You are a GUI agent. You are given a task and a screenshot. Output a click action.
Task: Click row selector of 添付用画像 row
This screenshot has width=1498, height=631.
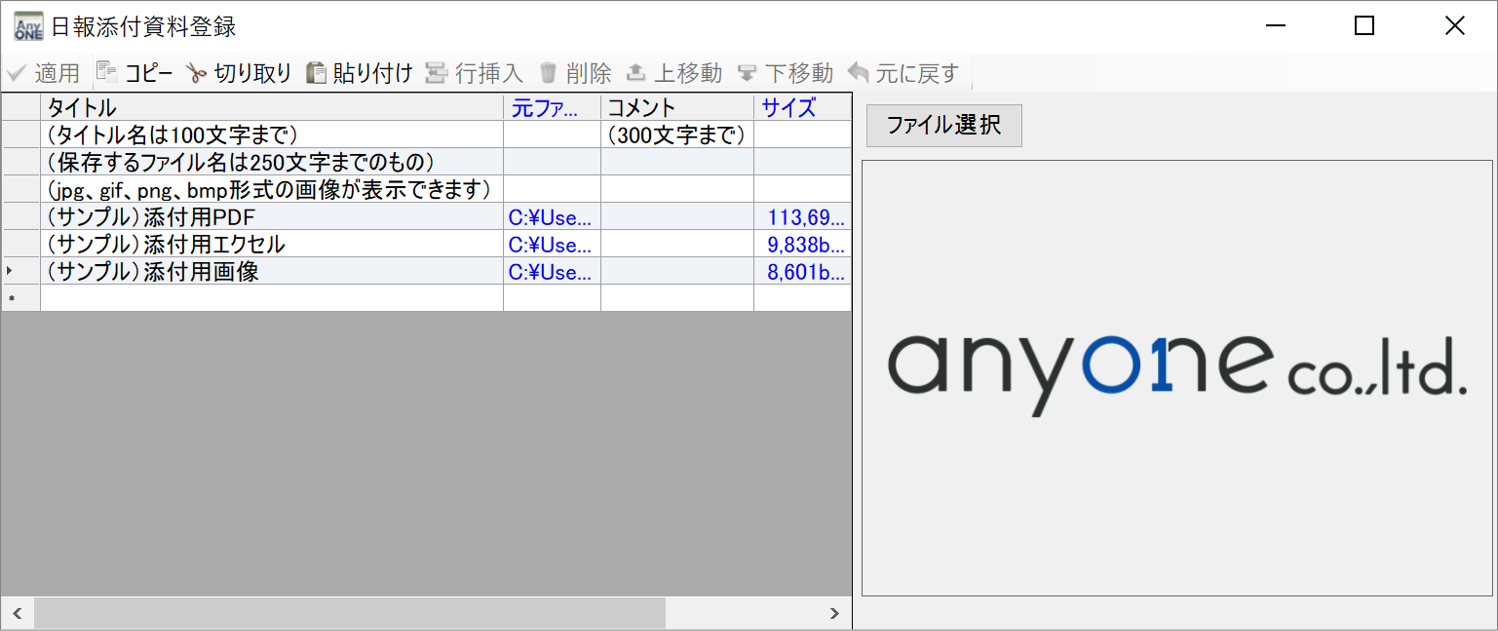point(20,271)
